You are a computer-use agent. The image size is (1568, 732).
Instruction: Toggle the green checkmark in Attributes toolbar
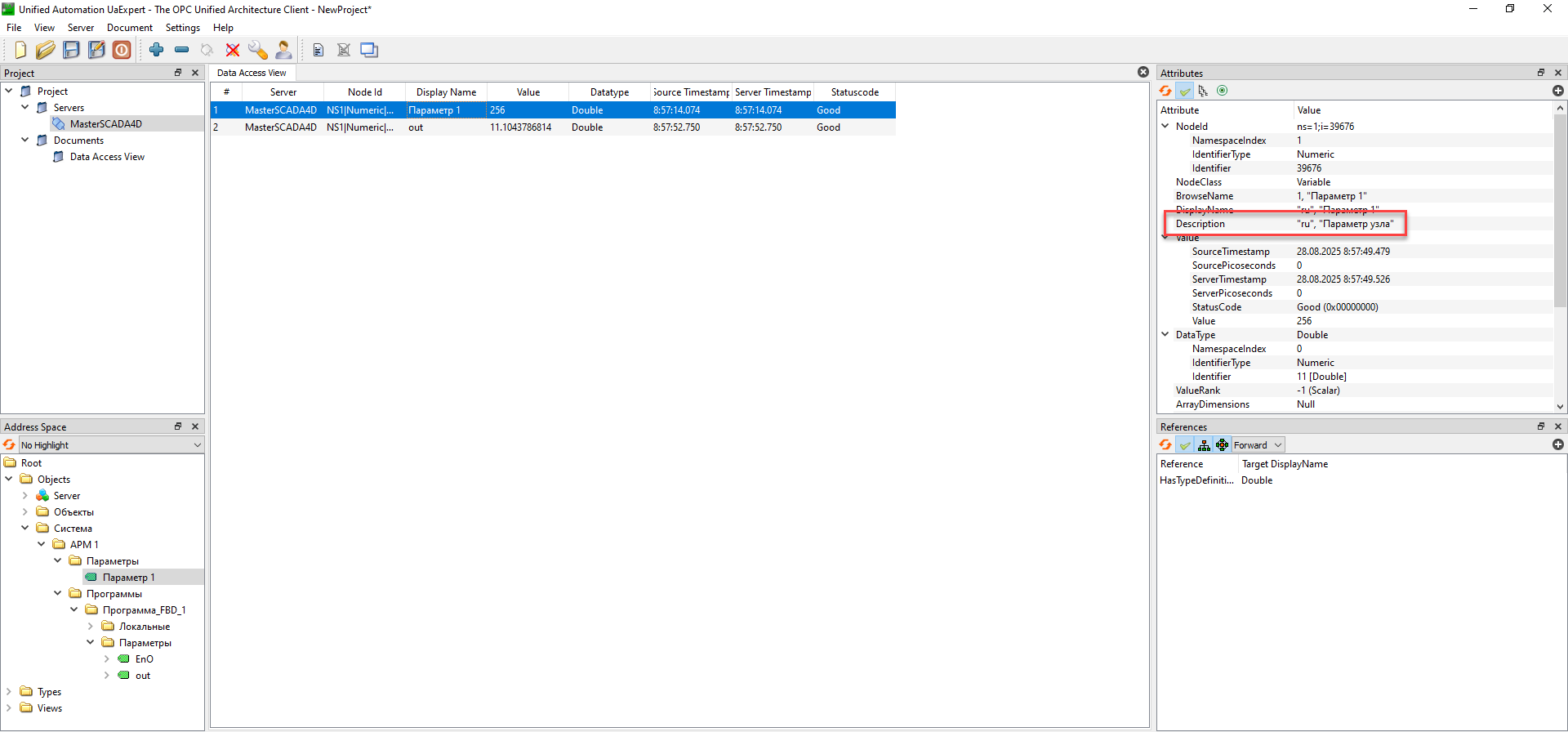pos(1184,91)
